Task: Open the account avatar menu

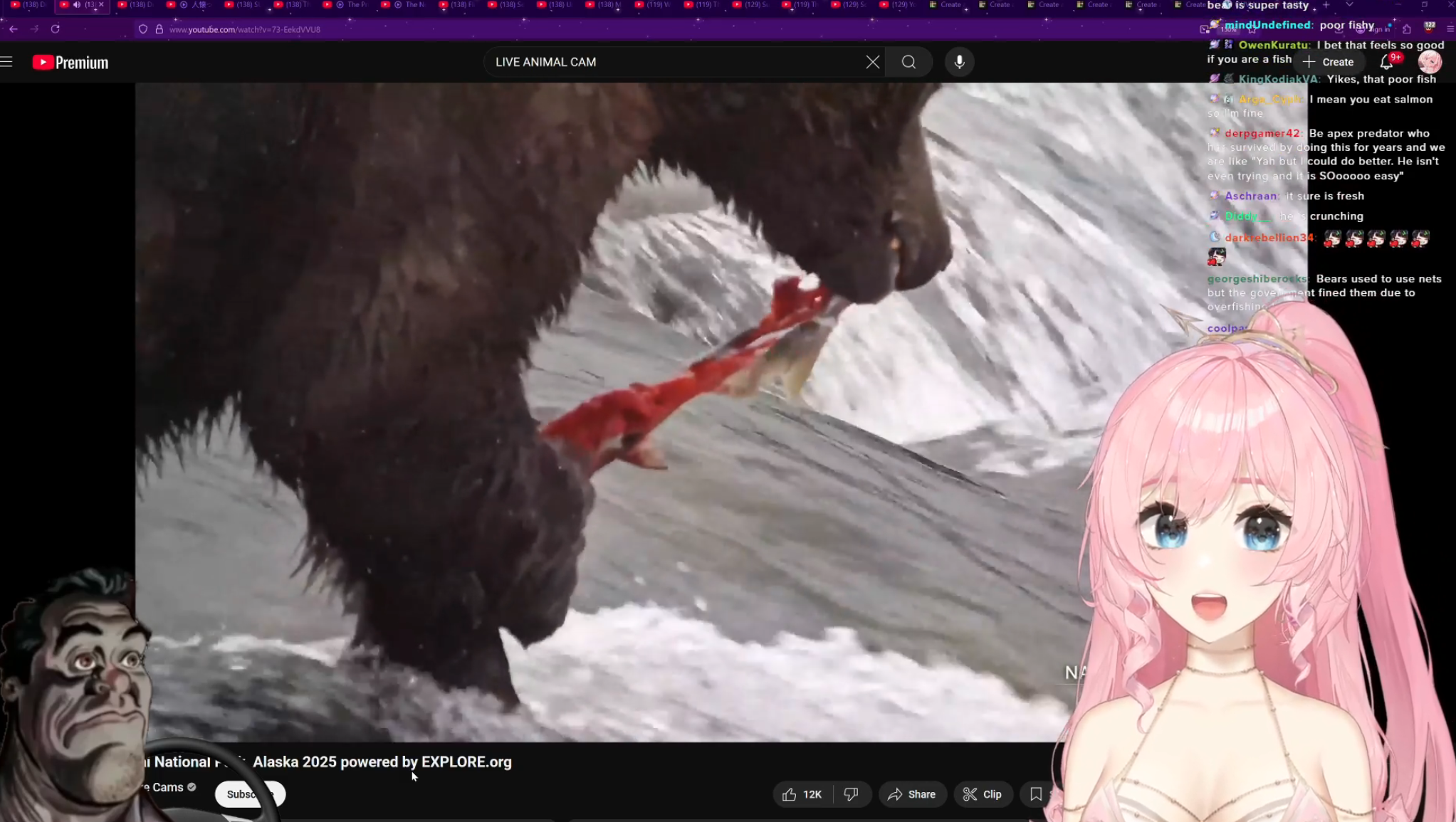Action: pos(1429,62)
